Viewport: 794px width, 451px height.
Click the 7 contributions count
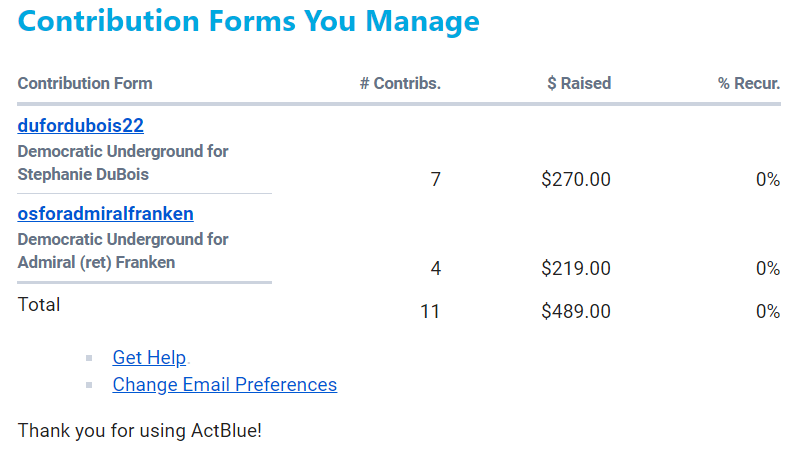435,180
